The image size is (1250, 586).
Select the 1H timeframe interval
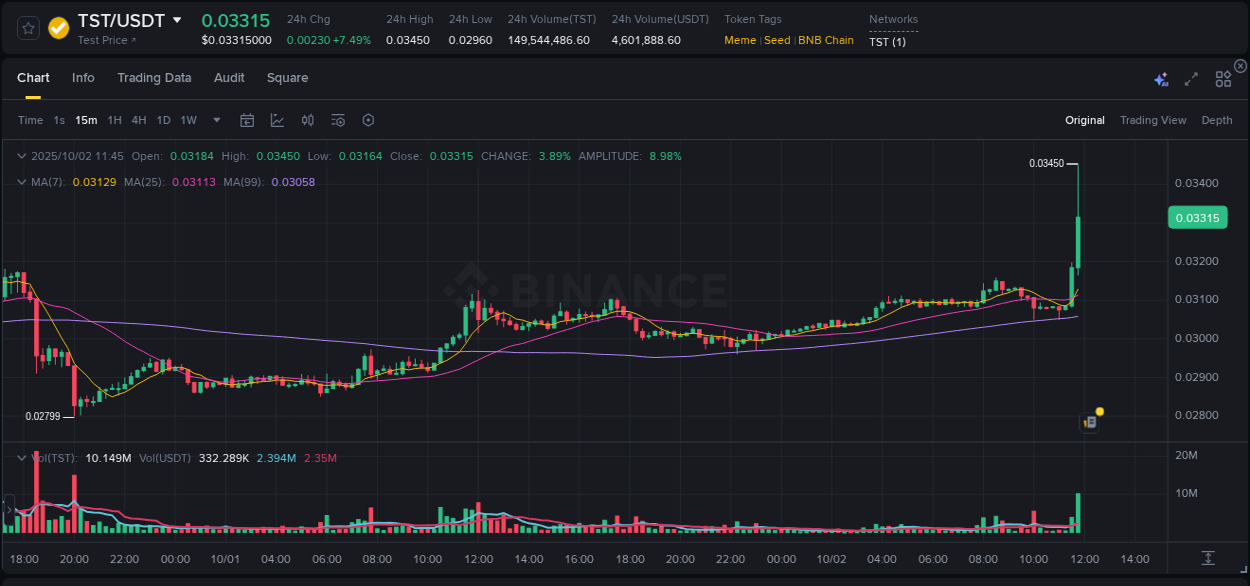coord(113,120)
